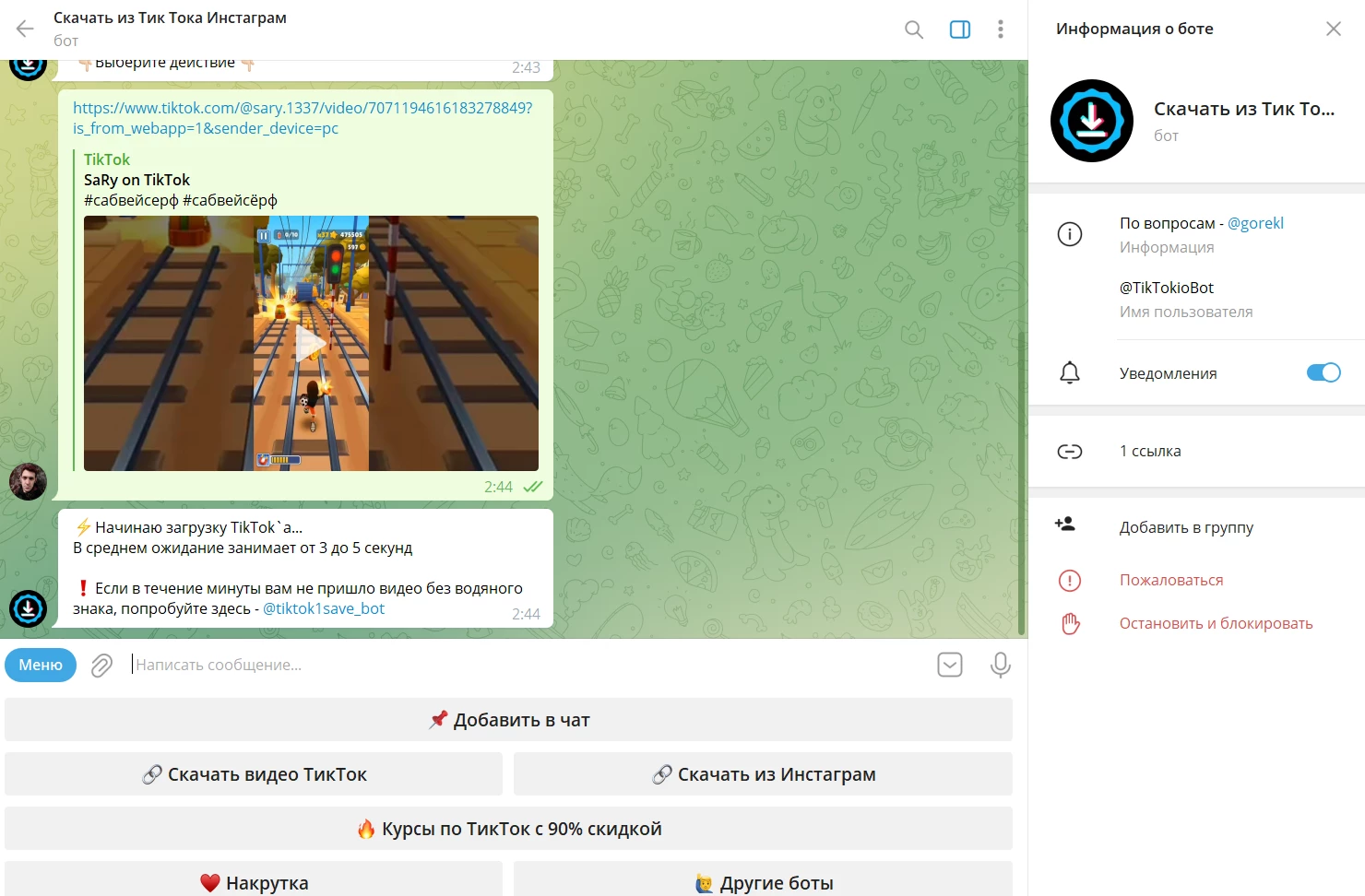Open the Меню bot menu button
1365x896 pixels.
41,665
